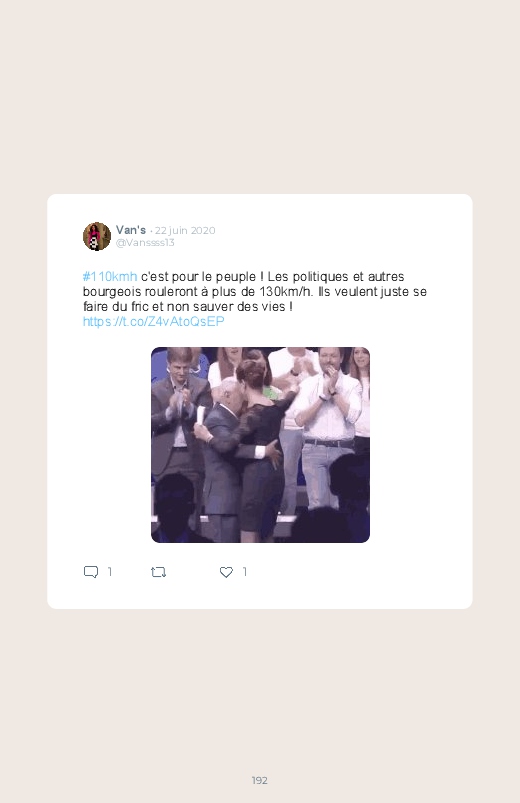Viewport: 520px width, 803px height.
Task: Open Van's round profile avatar
Action: [97, 236]
